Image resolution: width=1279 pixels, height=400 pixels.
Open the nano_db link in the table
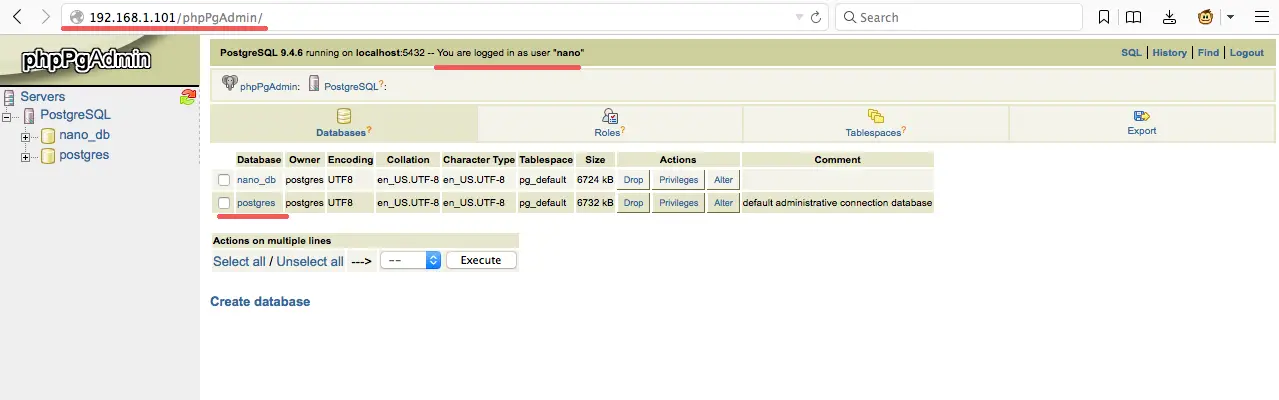coord(256,179)
